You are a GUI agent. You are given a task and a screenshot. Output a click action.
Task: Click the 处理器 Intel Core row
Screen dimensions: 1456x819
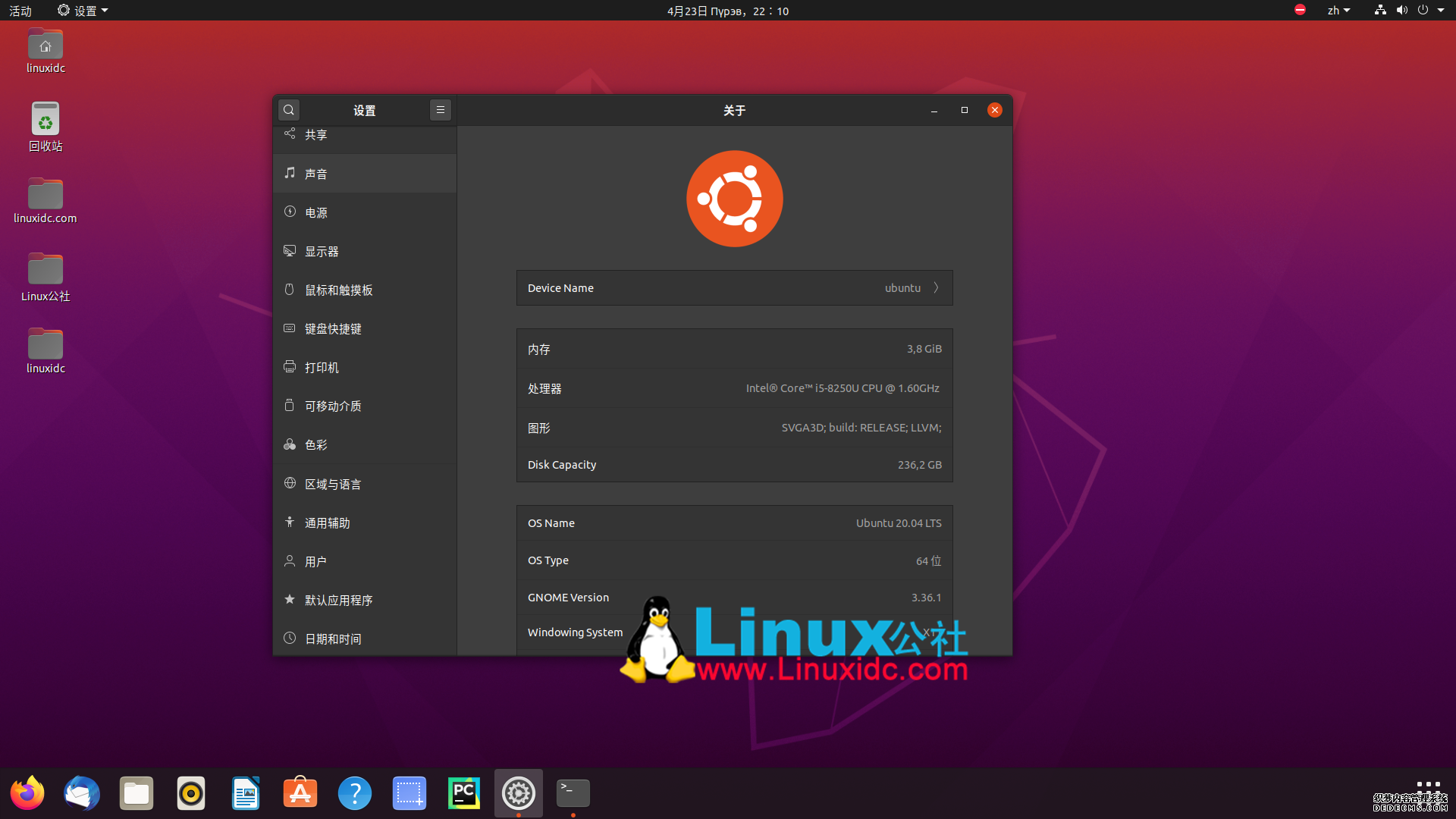tap(734, 388)
